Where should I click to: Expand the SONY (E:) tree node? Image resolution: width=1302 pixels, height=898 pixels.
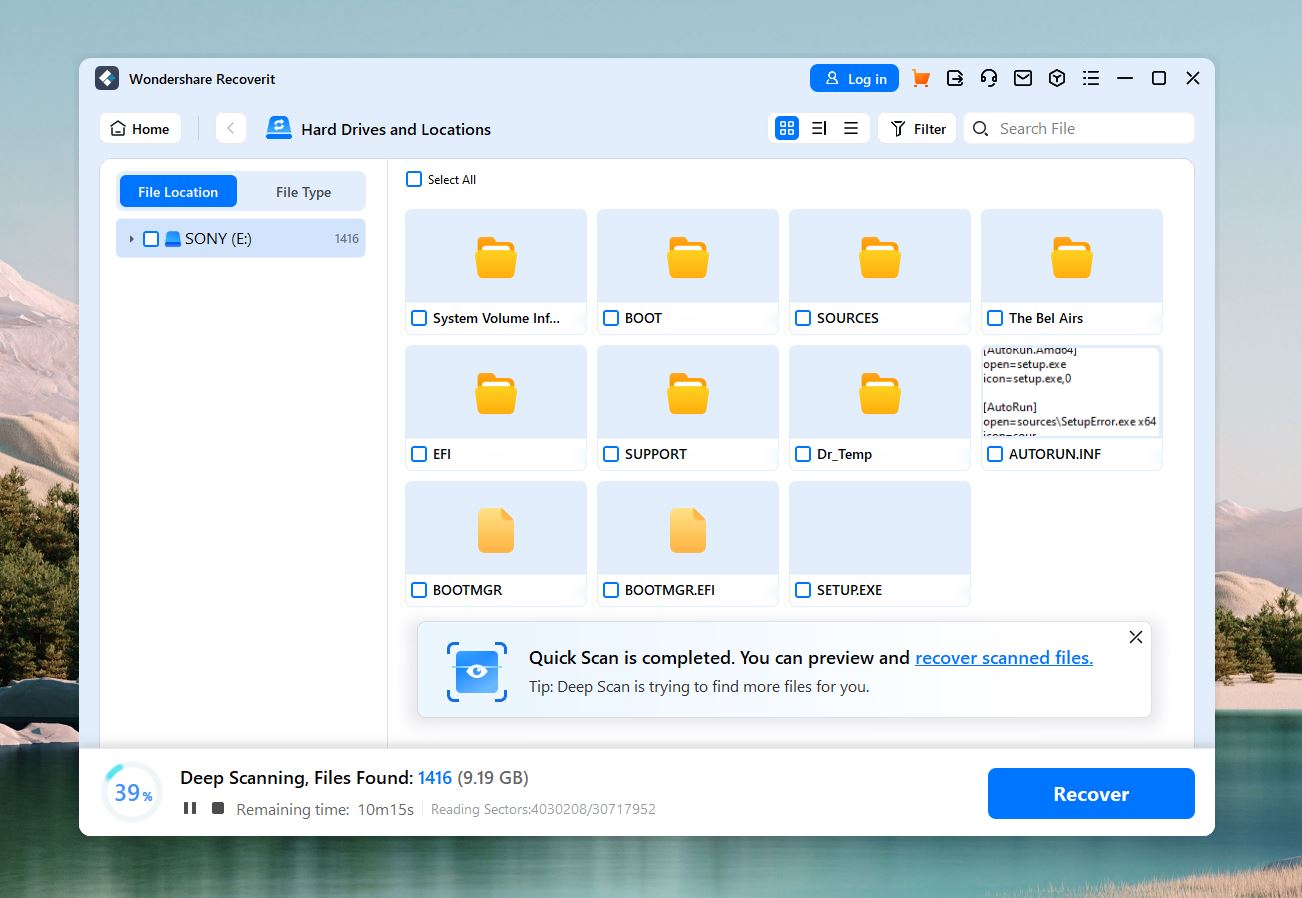point(131,238)
